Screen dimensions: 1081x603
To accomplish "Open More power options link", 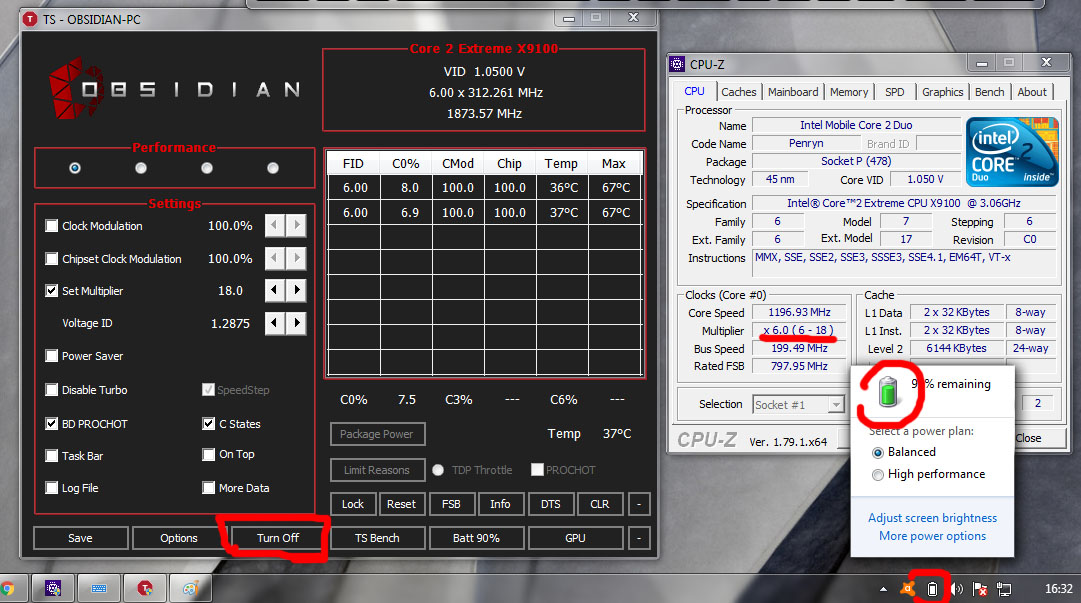I will coord(932,535).
